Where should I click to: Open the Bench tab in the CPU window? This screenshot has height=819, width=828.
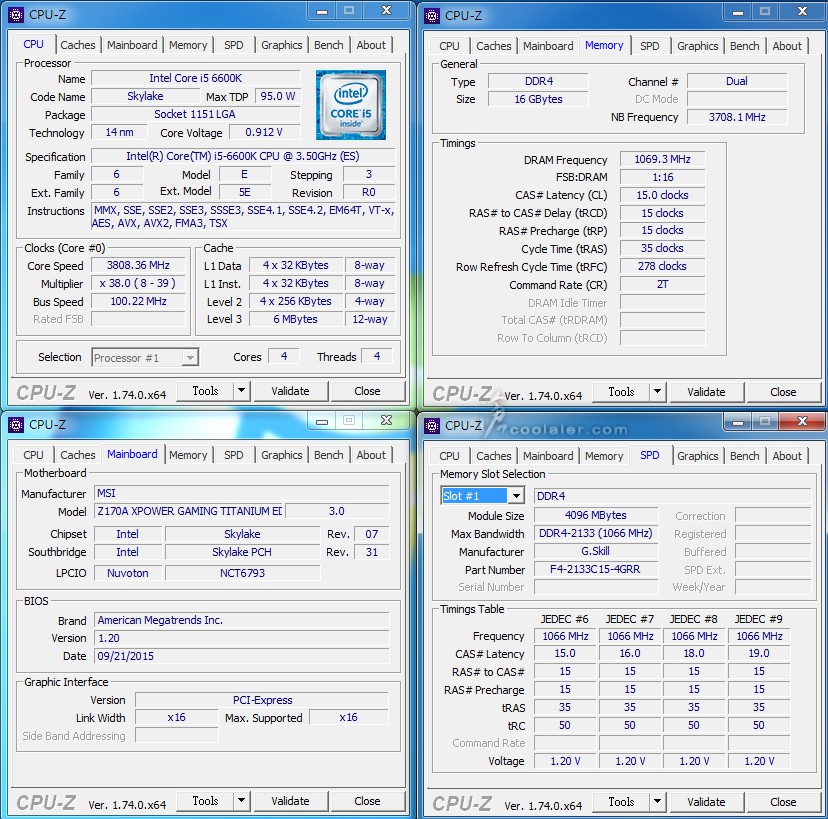pyautogui.click(x=328, y=45)
